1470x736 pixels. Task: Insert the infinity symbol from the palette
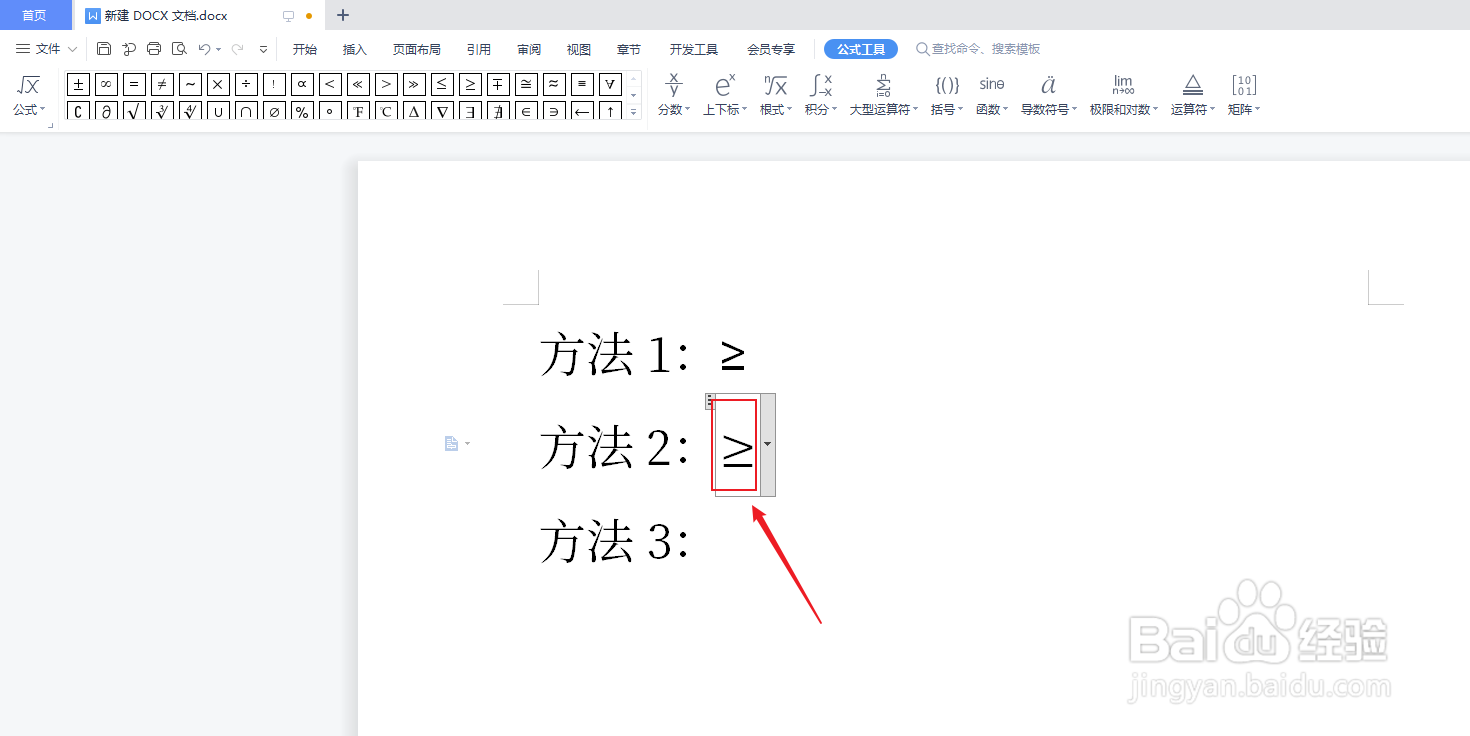pos(105,84)
